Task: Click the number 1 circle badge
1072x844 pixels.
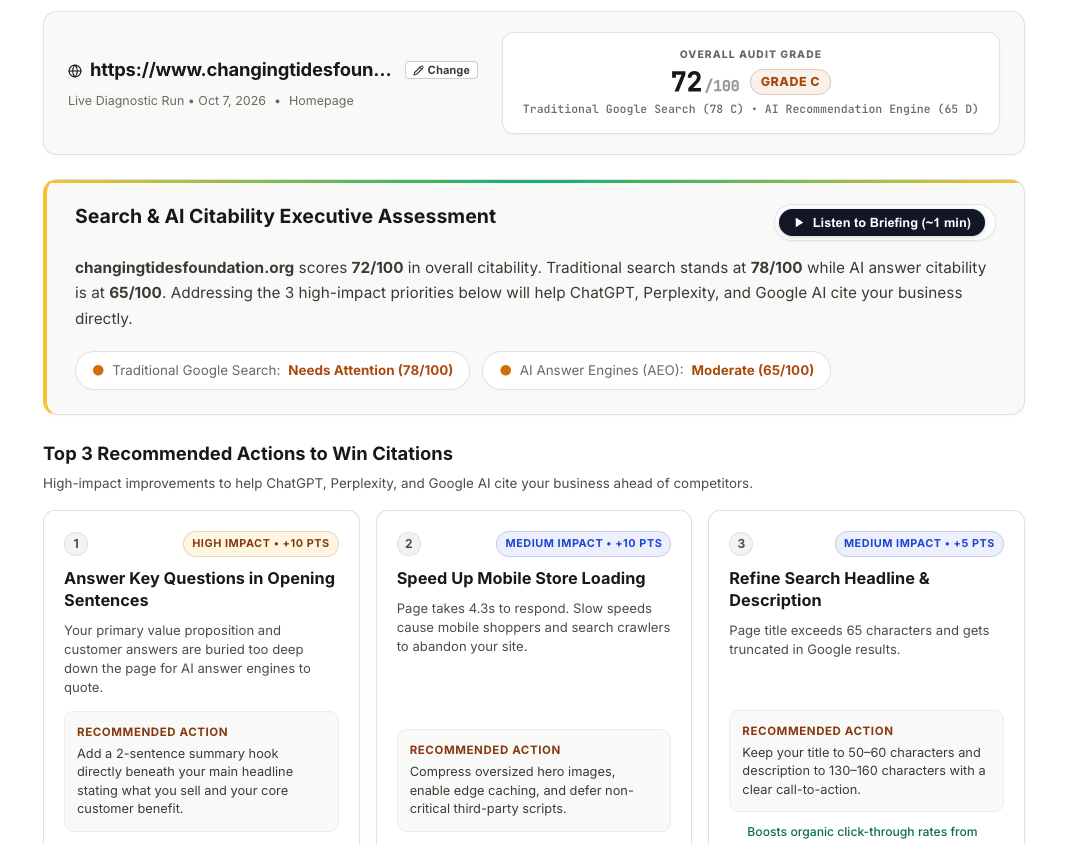Action: [76, 544]
